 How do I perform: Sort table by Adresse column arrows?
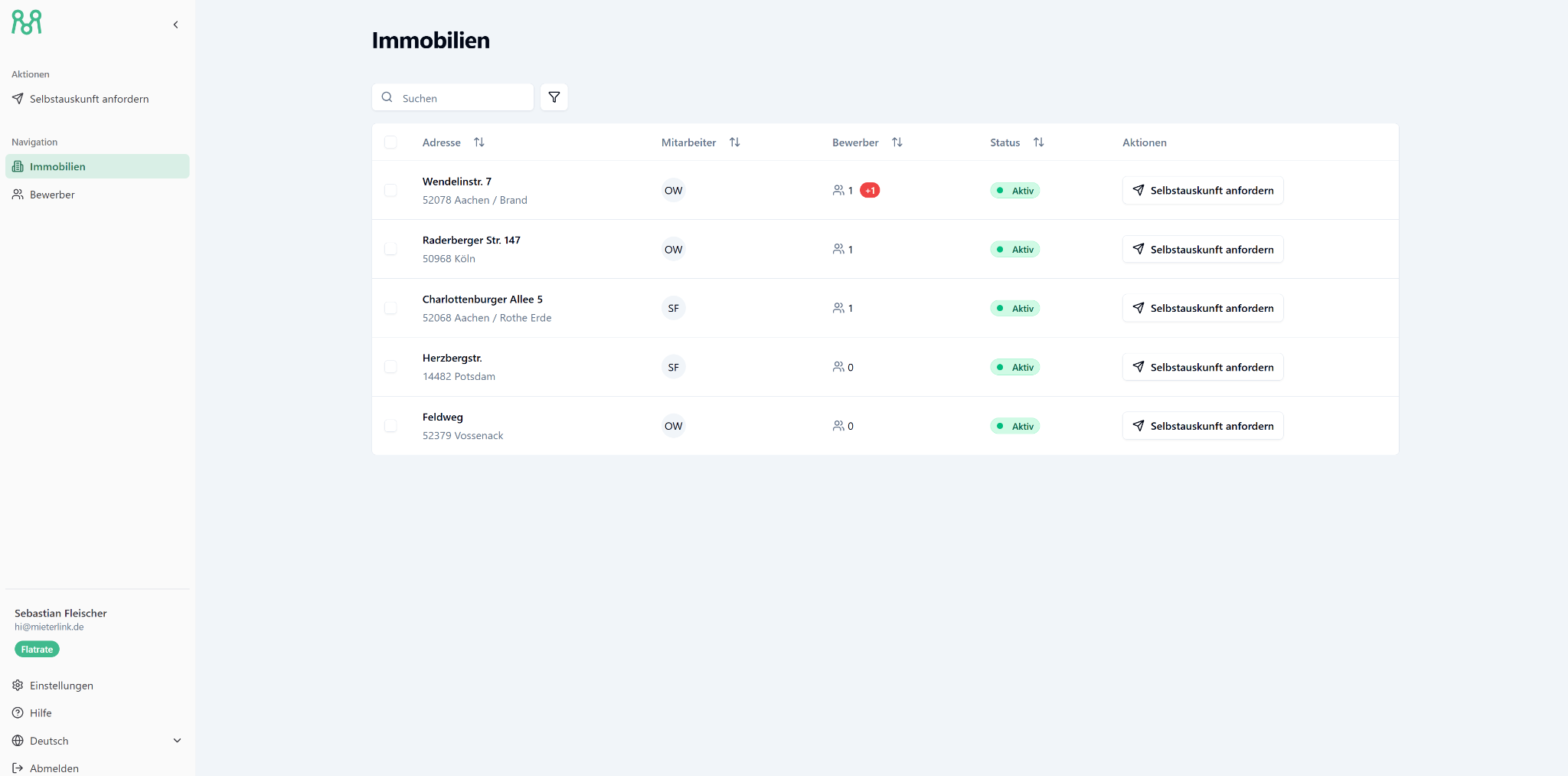click(479, 142)
